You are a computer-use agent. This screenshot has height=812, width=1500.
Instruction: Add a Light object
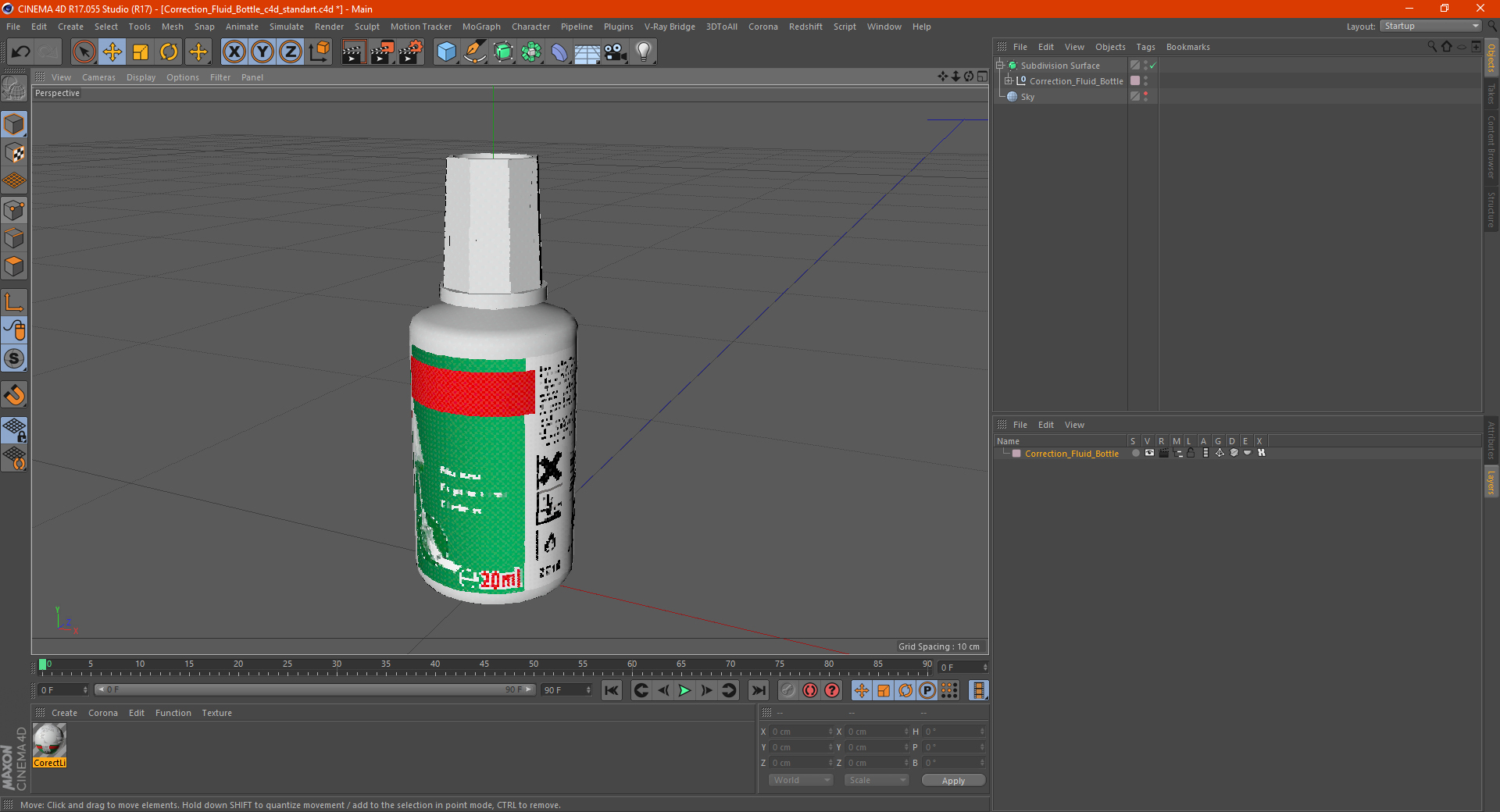(x=644, y=52)
